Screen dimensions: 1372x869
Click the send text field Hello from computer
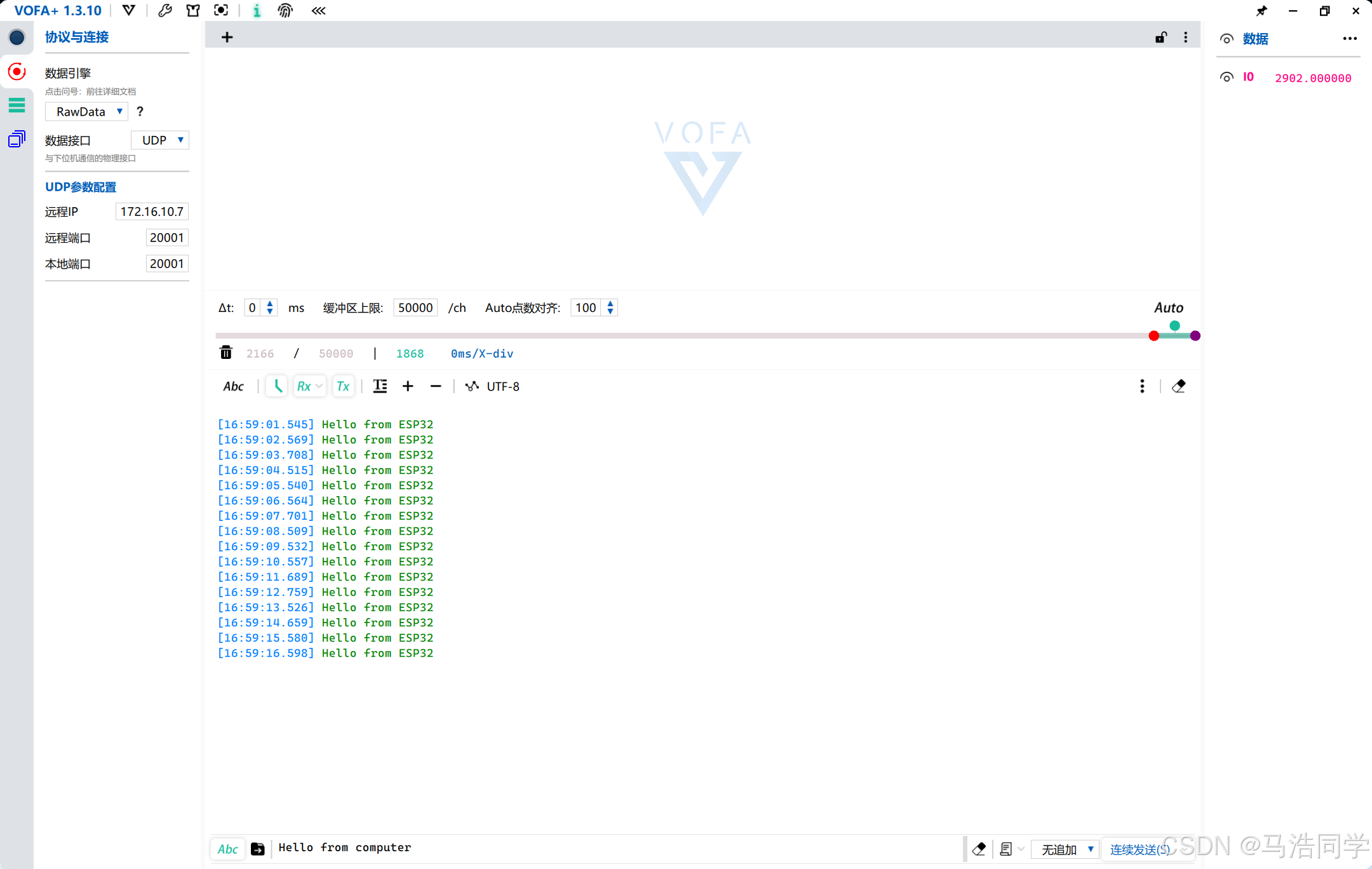coord(616,848)
